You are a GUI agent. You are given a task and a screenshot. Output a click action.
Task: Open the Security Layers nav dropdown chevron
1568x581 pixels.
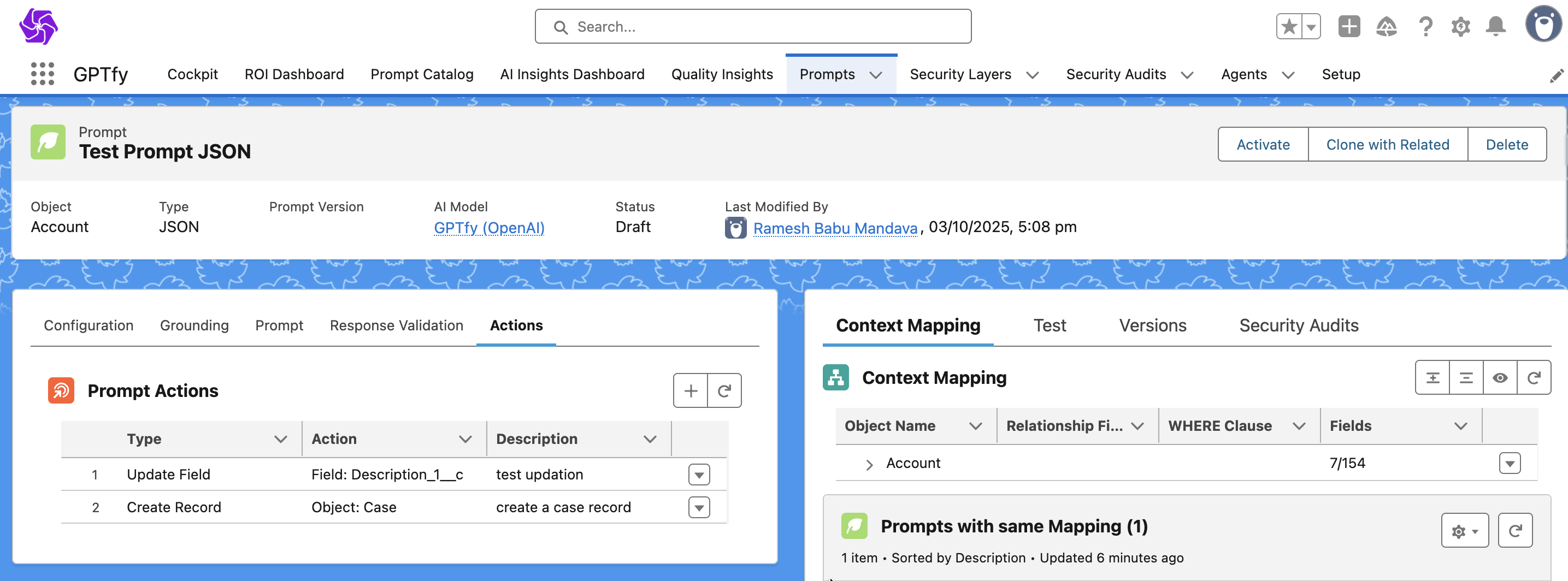[1033, 75]
